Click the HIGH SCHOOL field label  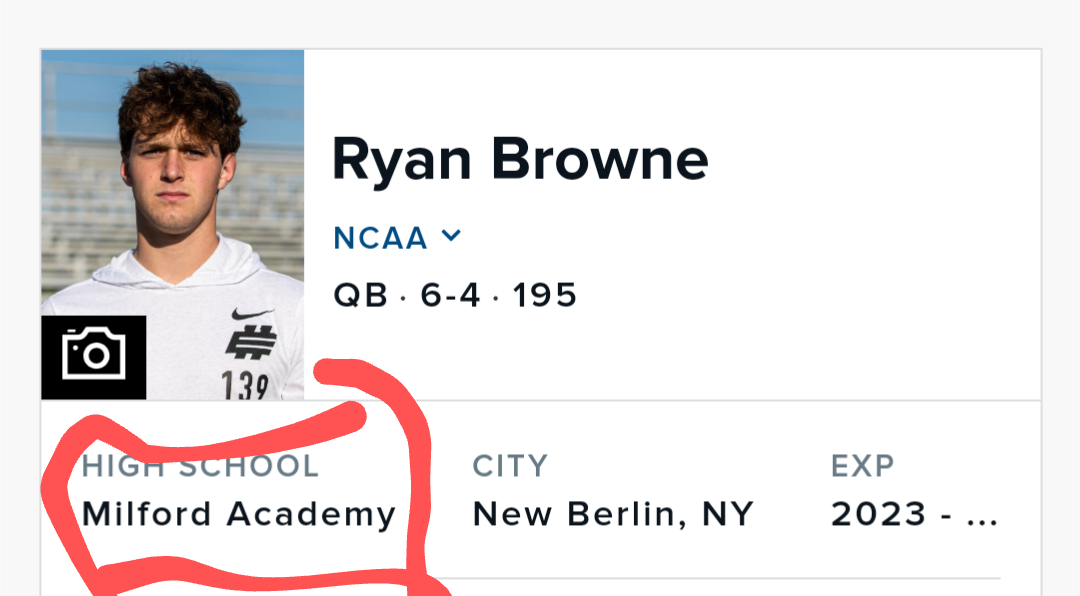pos(200,466)
